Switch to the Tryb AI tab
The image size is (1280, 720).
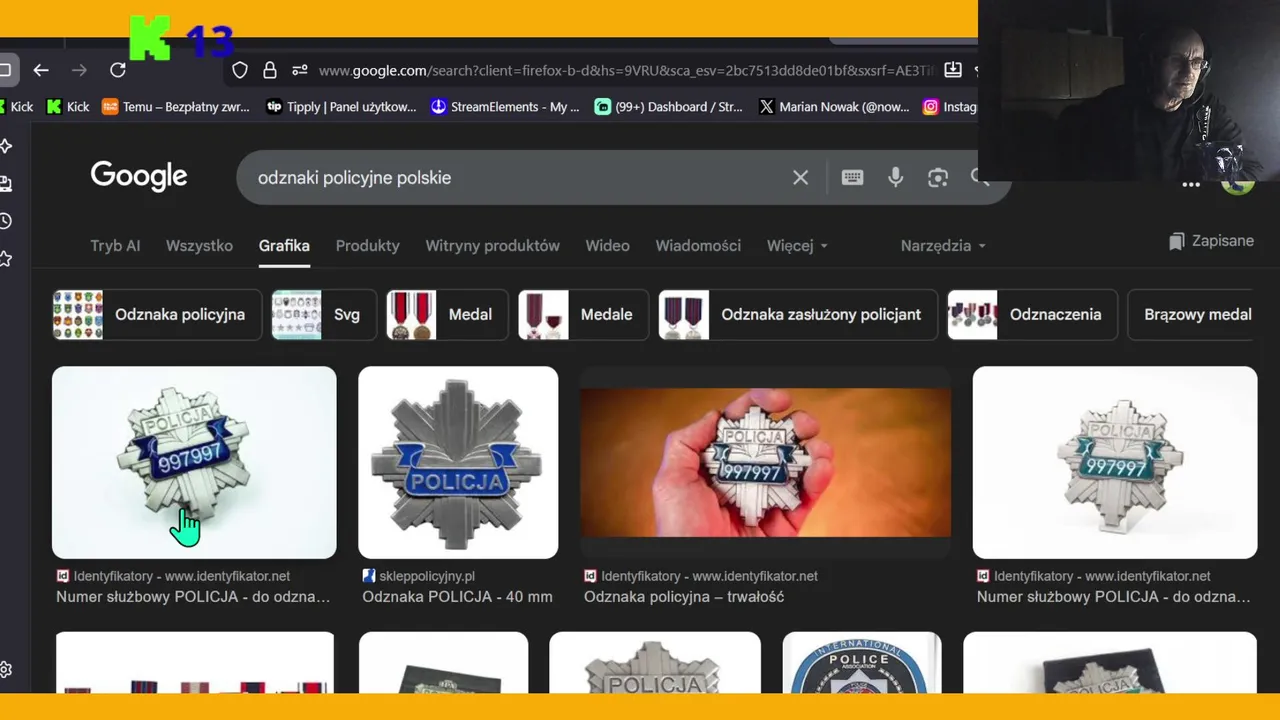tap(115, 246)
